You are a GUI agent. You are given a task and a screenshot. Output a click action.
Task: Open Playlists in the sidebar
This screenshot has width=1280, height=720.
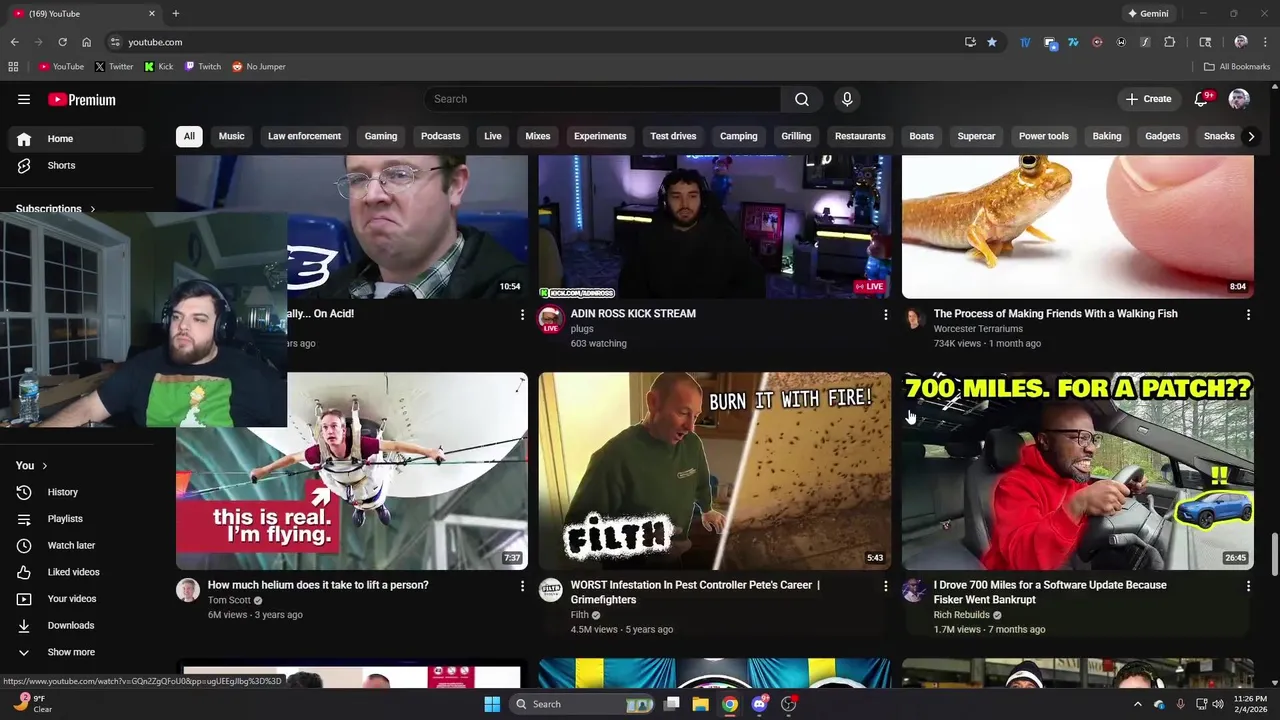click(x=76, y=519)
